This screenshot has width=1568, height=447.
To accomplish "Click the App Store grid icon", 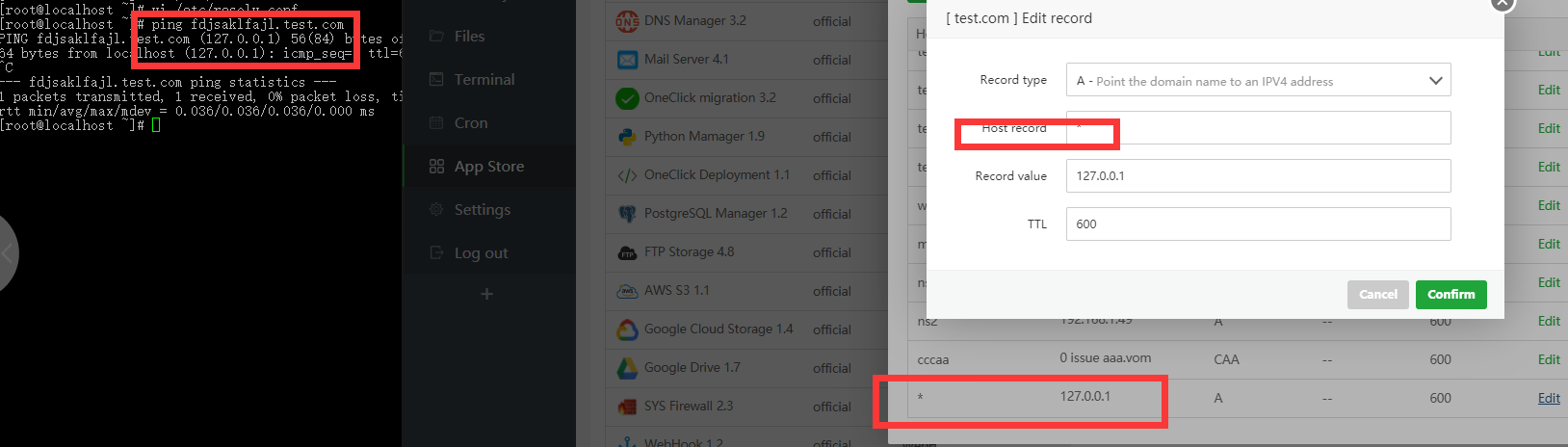I will click(436, 167).
